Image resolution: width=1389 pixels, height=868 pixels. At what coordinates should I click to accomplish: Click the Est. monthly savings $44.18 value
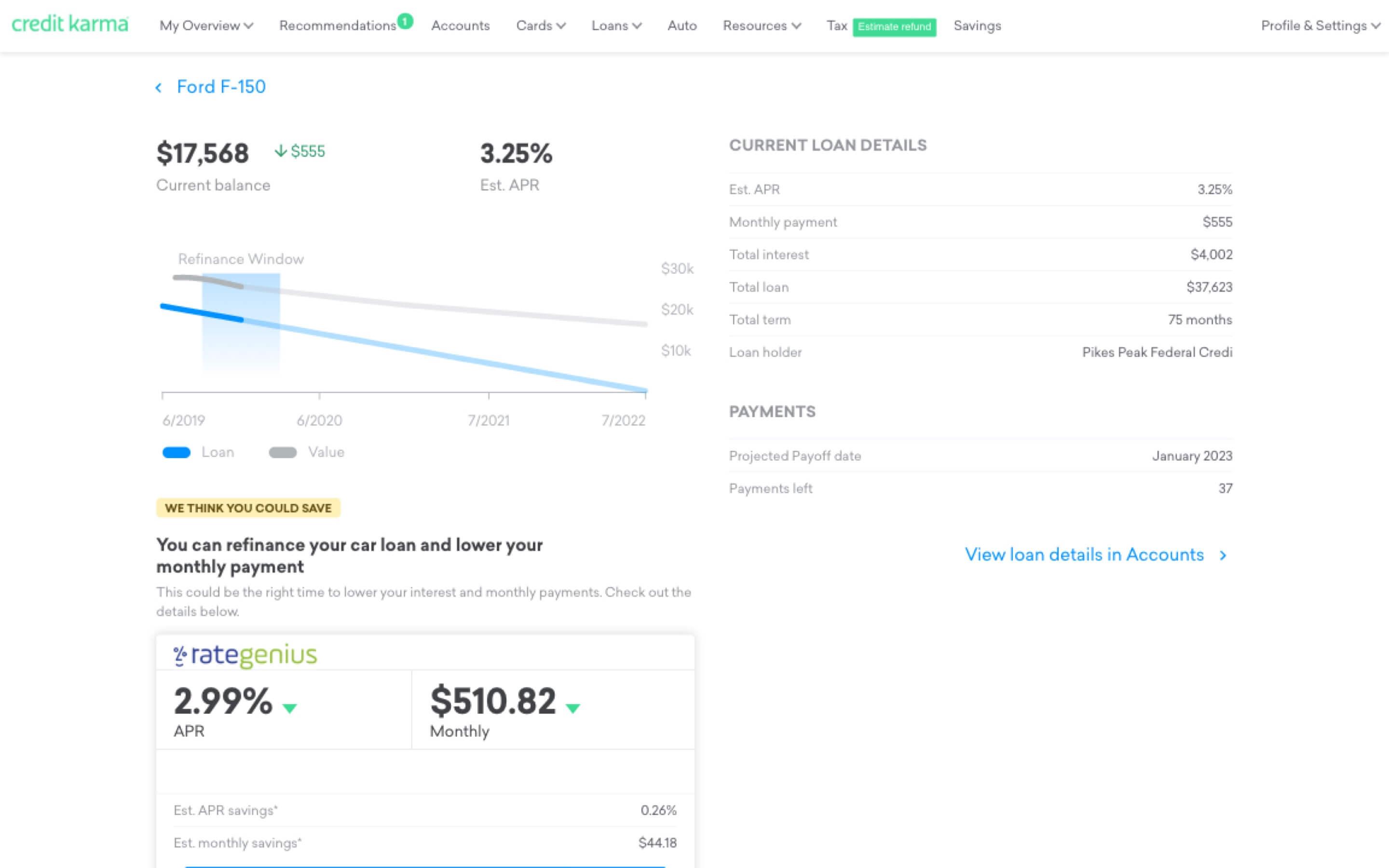[657, 843]
